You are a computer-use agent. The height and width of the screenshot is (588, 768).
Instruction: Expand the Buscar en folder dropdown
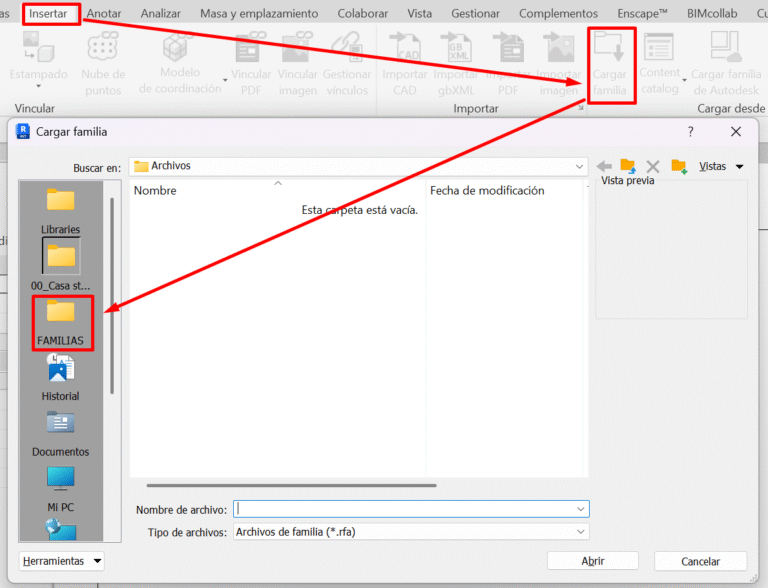[x=579, y=166]
